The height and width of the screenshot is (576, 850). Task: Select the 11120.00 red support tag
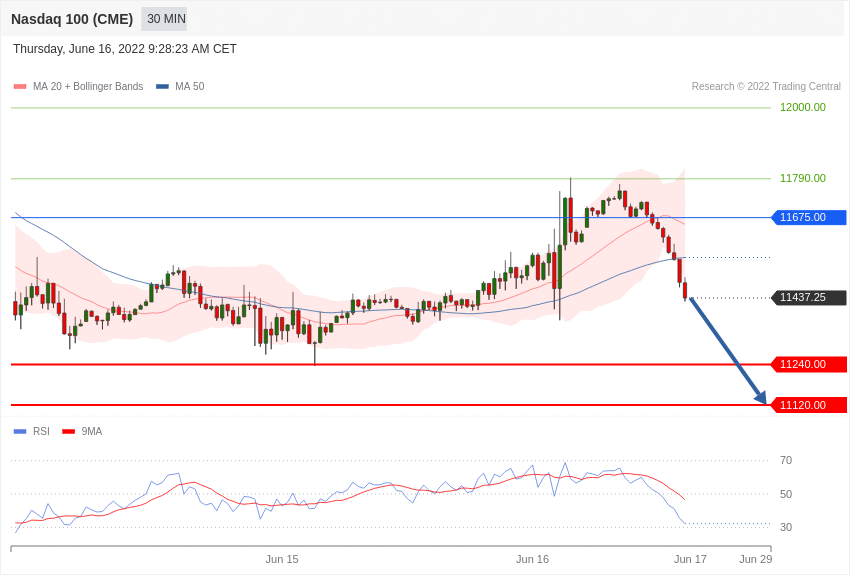point(808,405)
